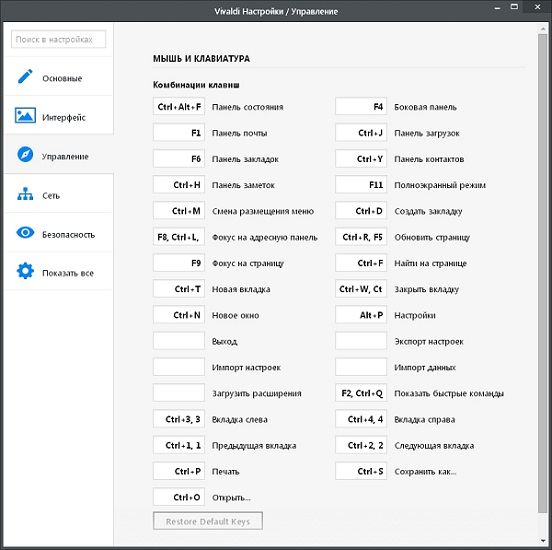
Task: Click the eye icon for Безопасность
Action: [x=25, y=232]
